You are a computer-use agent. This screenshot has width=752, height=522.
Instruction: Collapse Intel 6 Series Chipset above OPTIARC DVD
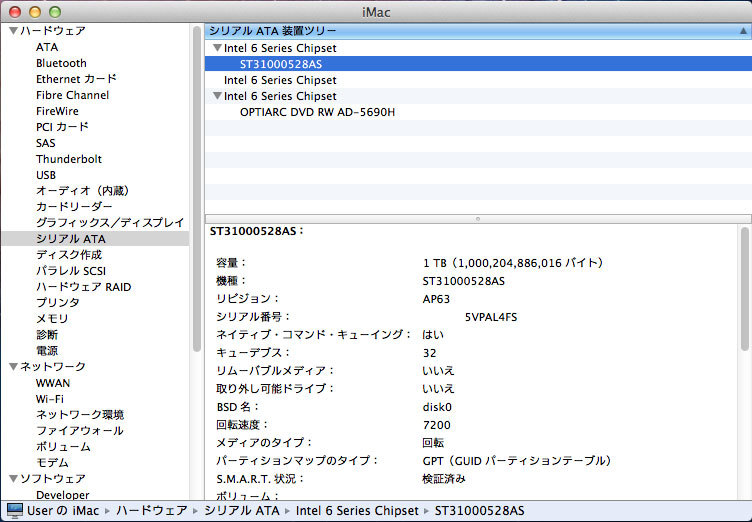[217, 96]
